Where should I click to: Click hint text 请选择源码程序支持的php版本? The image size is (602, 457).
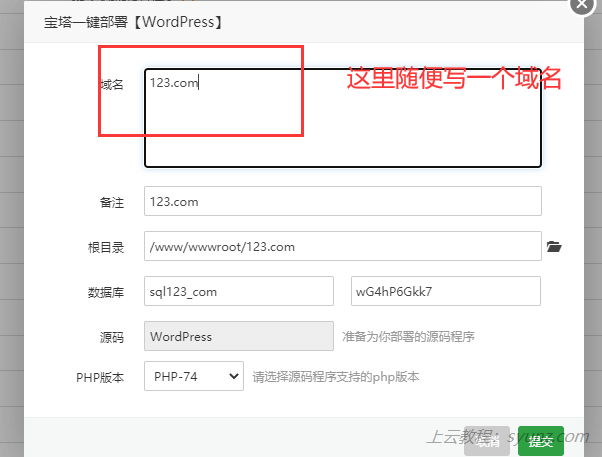tap(336, 377)
